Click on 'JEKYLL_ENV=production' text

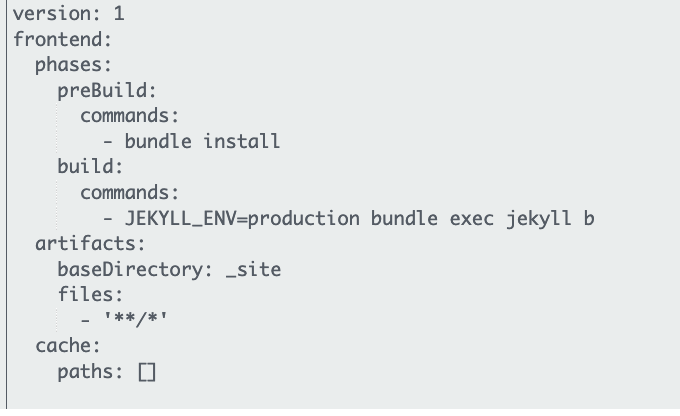(242, 218)
